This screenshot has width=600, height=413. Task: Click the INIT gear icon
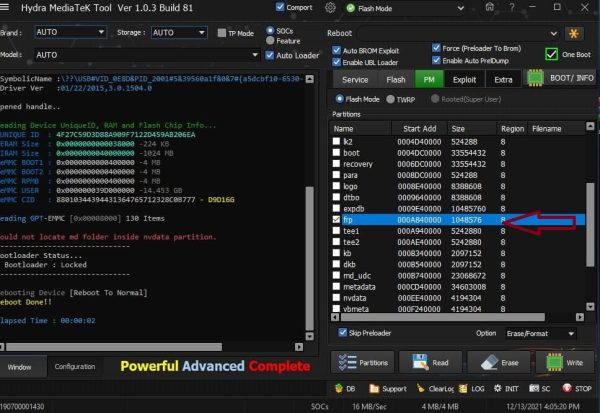pos(497,389)
